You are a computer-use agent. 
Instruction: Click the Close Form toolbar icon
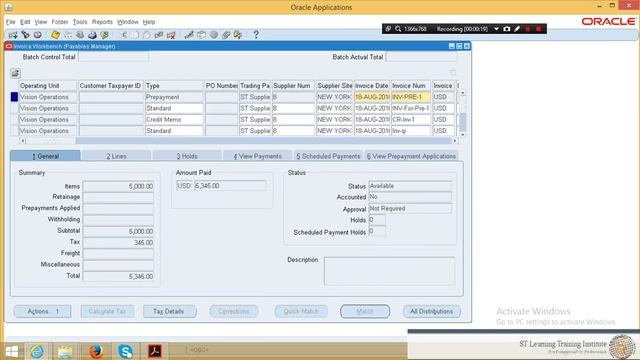[x=104, y=35]
